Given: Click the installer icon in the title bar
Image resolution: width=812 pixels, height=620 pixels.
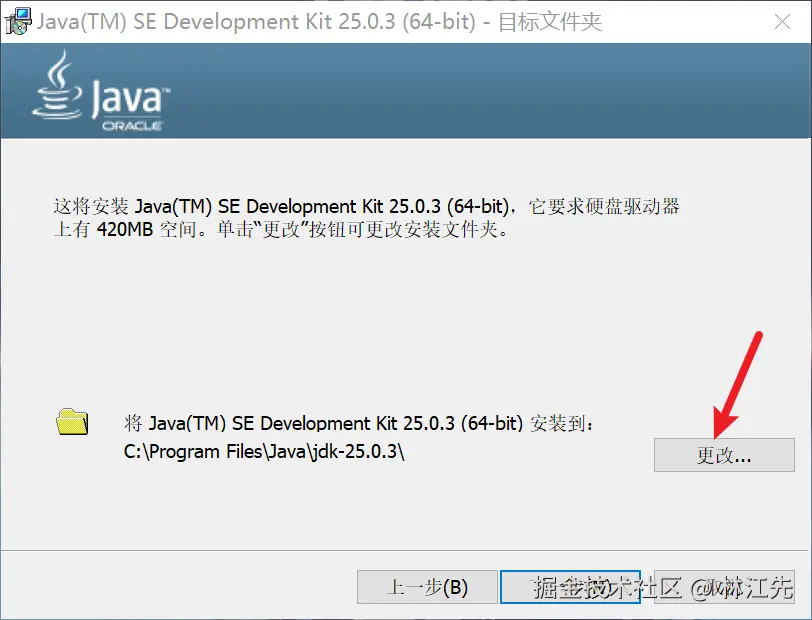Looking at the screenshot, I should (x=18, y=22).
